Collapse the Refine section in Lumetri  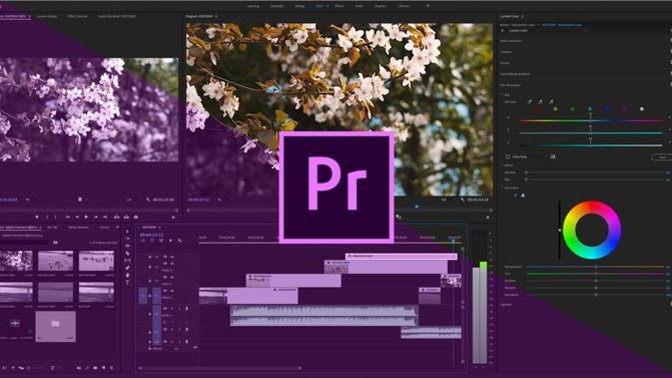(503, 165)
